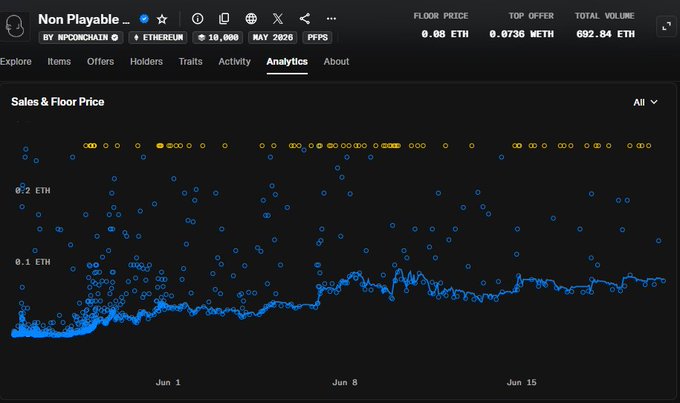Open the Offers tab

pos(100,62)
